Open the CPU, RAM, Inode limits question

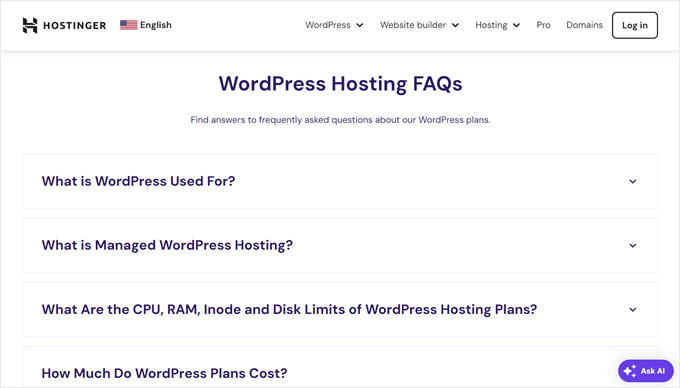(x=340, y=310)
